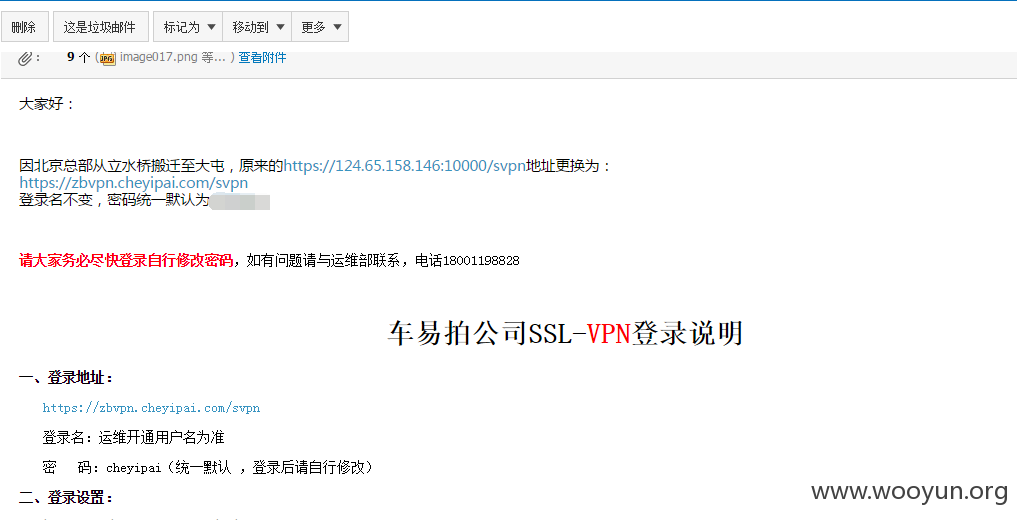The width and height of the screenshot is (1017, 520).
Task: Open the 查看附件 link
Action: (x=262, y=58)
